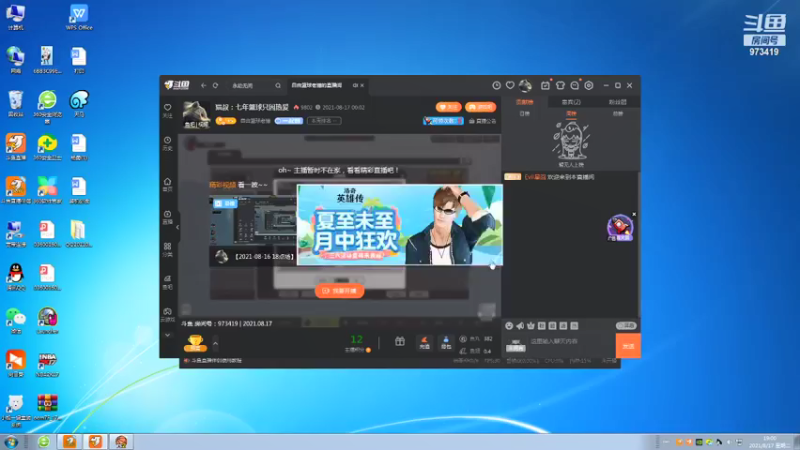Screen dimensions: 800x450
Task: Open the gamepad 云游戏 item in sidebar
Action: (167, 315)
